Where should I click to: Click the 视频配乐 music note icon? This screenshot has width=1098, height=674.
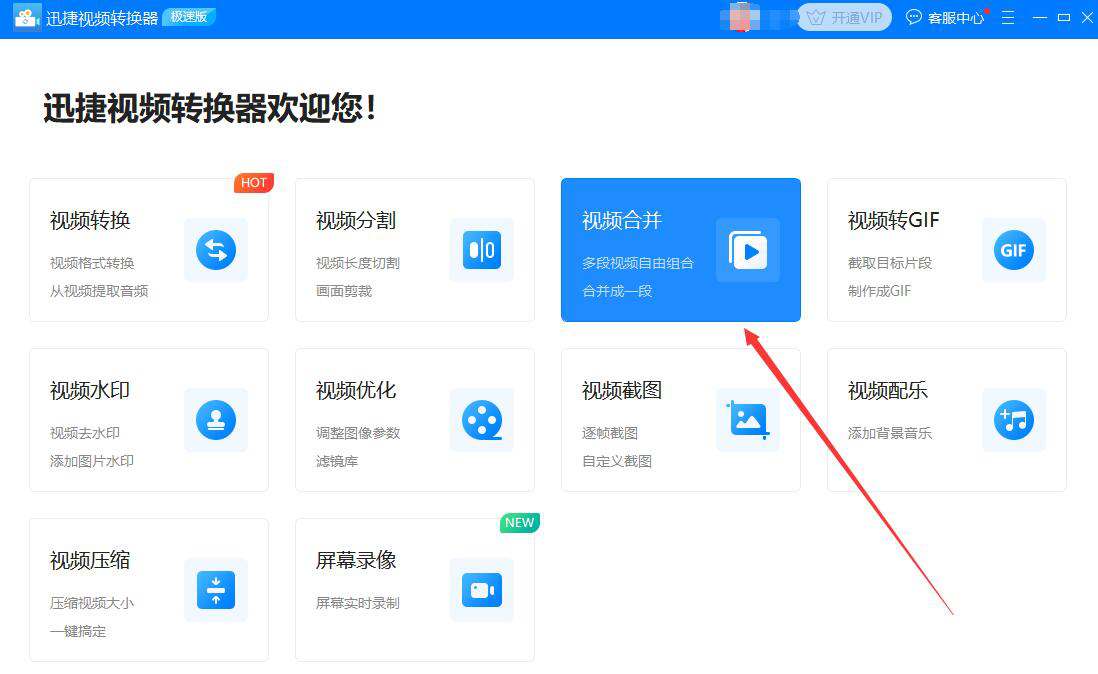1013,420
